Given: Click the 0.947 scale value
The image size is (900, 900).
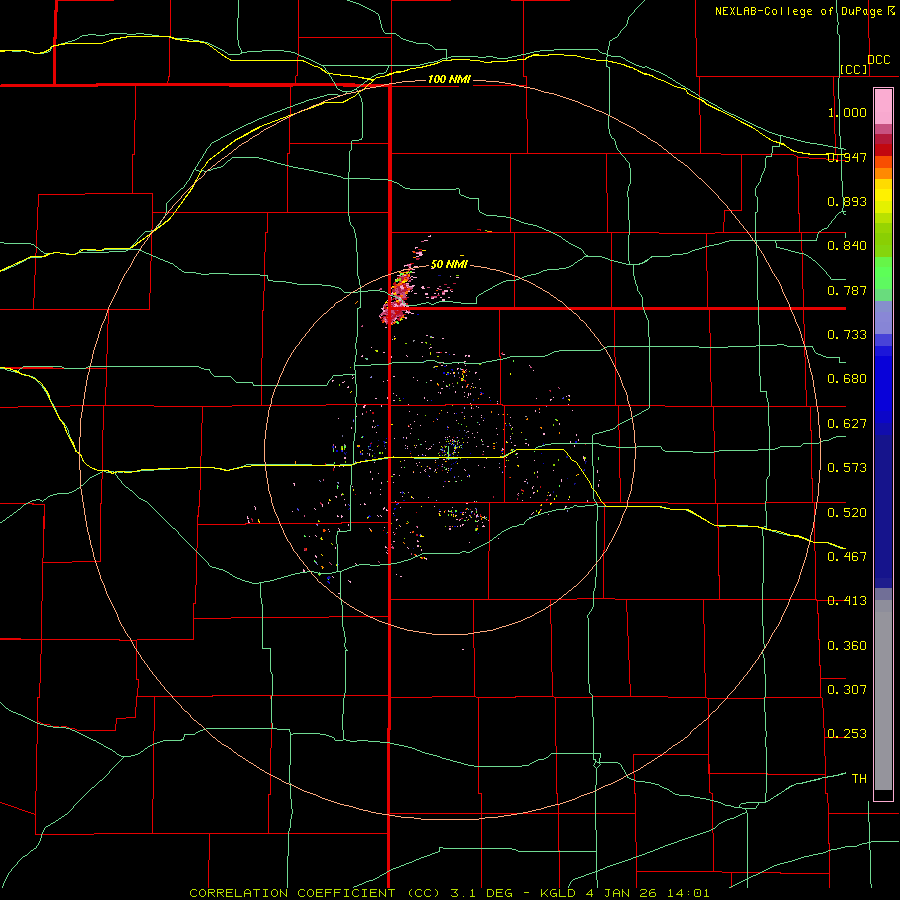Looking at the screenshot, I should click(x=847, y=157).
